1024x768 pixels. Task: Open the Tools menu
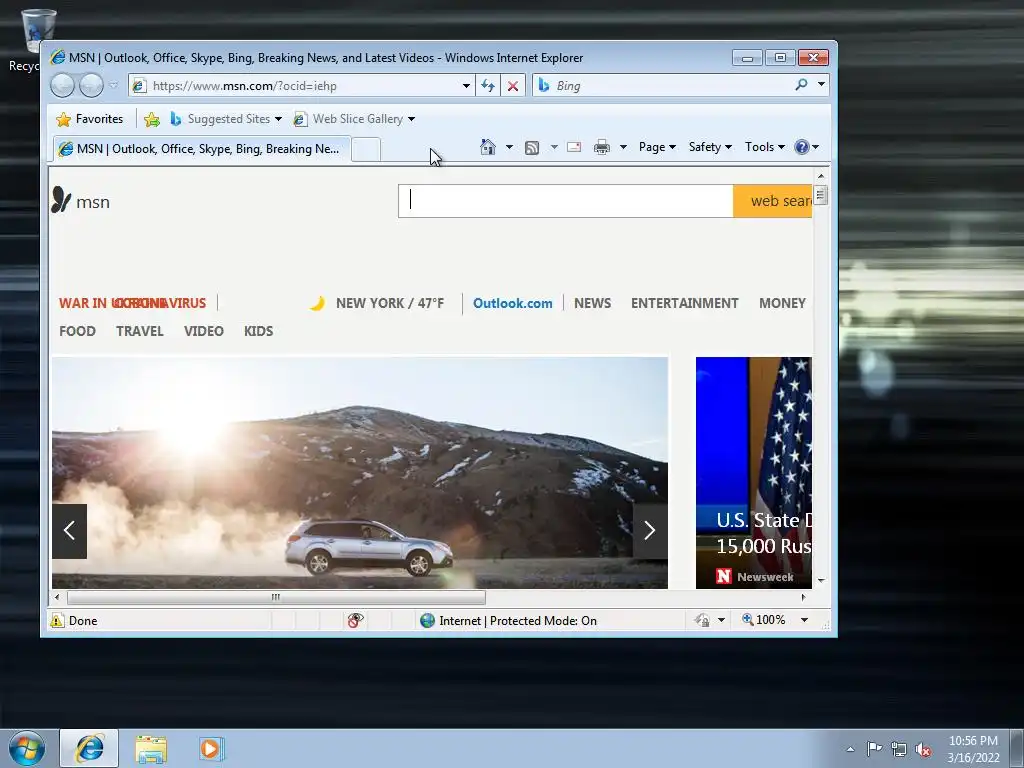click(x=765, y=147)
